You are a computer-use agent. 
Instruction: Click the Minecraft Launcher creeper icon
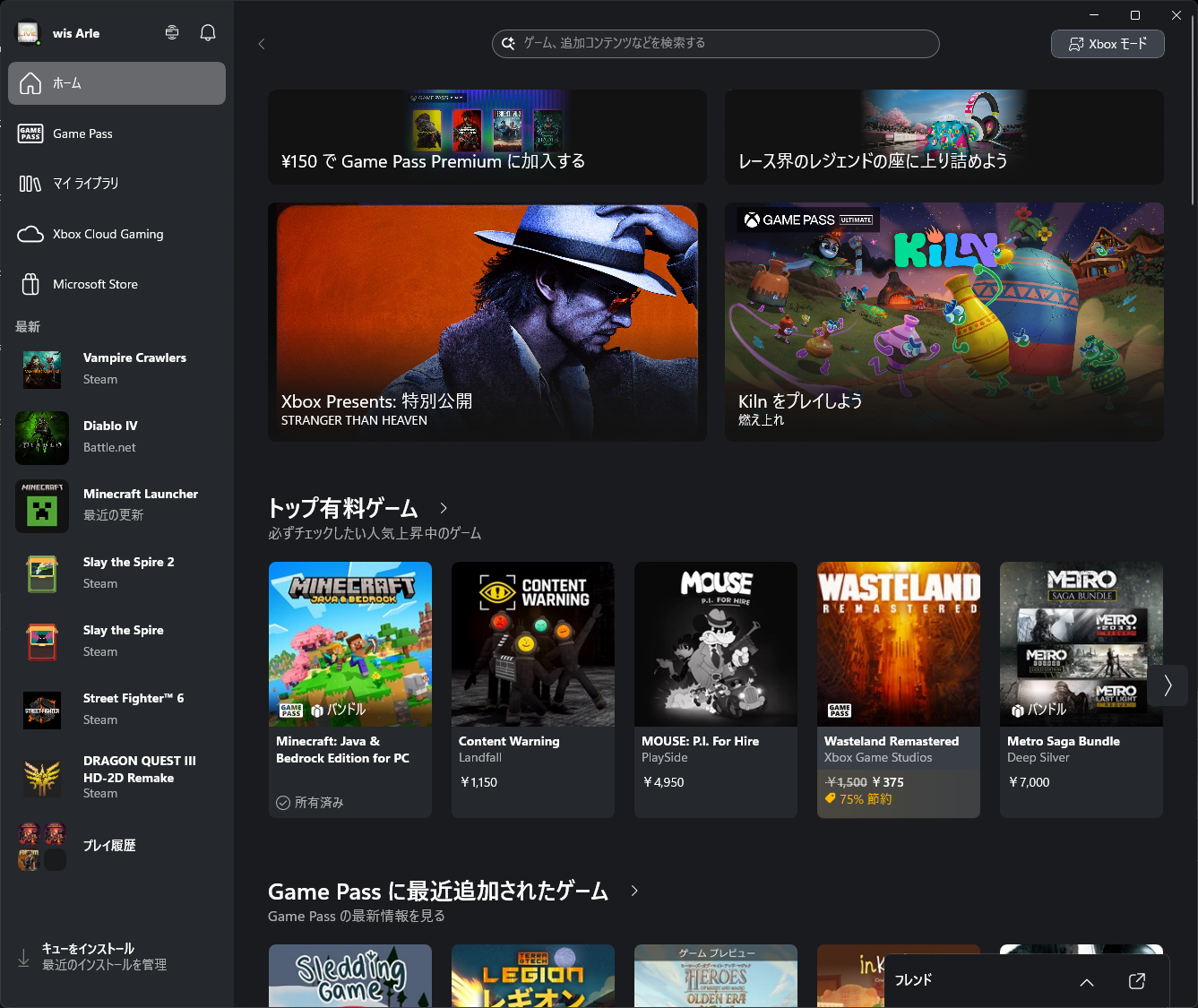coord(42,506)
